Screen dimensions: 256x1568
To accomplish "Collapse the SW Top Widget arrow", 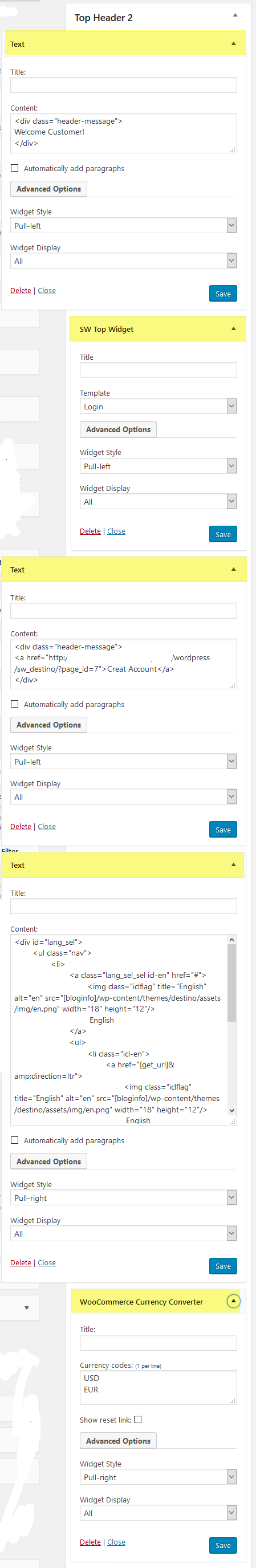I will point(234,328).
